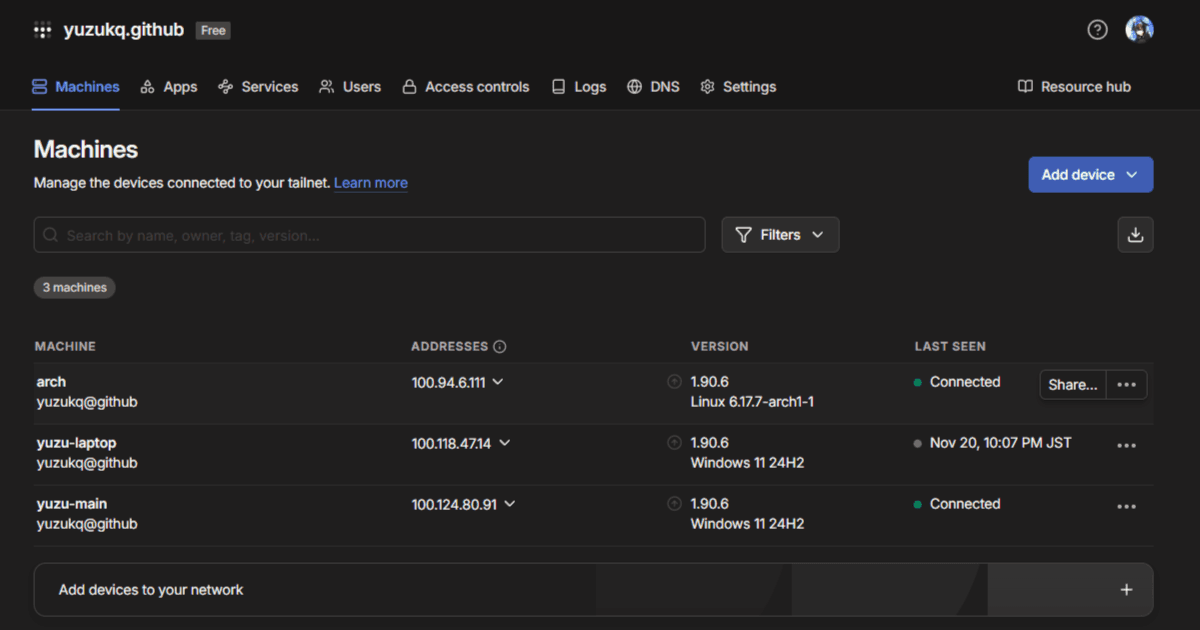The image size is (1200, 630).
Task: Open the user profile avatar
Action: (x=1139, y=30)
